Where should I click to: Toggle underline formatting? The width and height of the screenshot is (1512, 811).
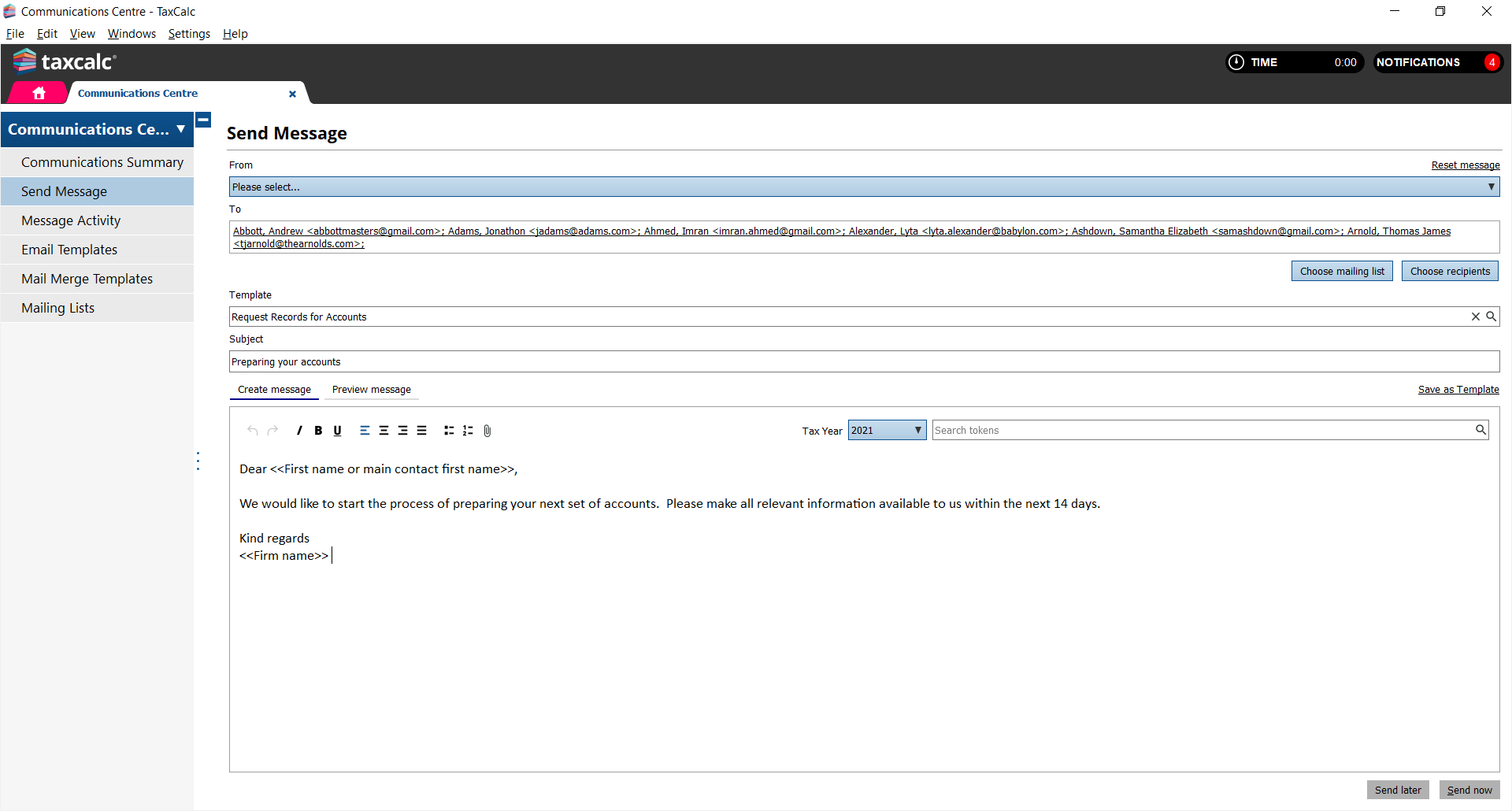coord(337,431)
